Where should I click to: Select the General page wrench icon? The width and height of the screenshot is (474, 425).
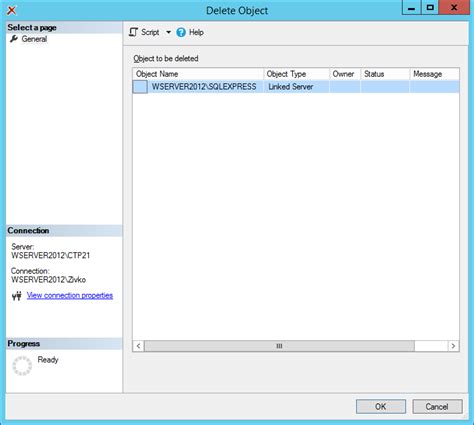click(14, 39)
